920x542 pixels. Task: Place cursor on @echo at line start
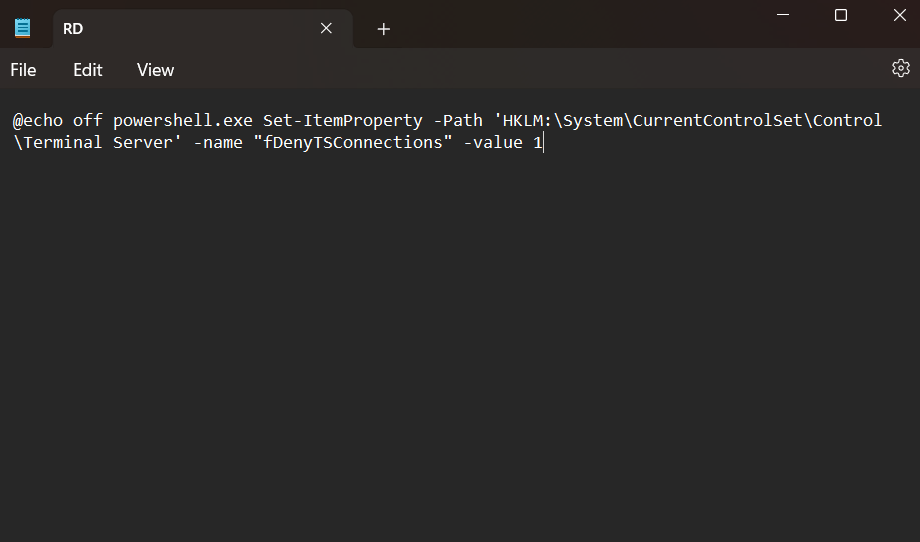pyautogui.click(x=37, y=120)
